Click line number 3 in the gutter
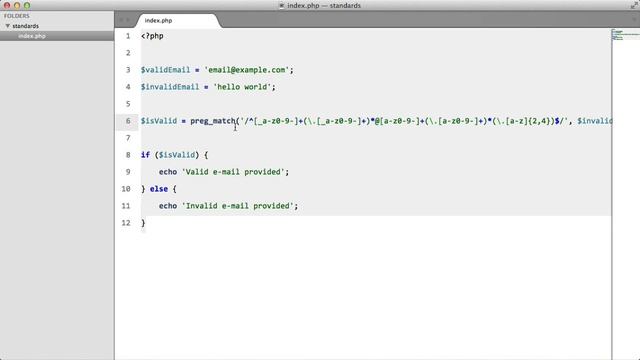Screen dimensions: 640x360 pyautogui.click(x=128, y=70)
